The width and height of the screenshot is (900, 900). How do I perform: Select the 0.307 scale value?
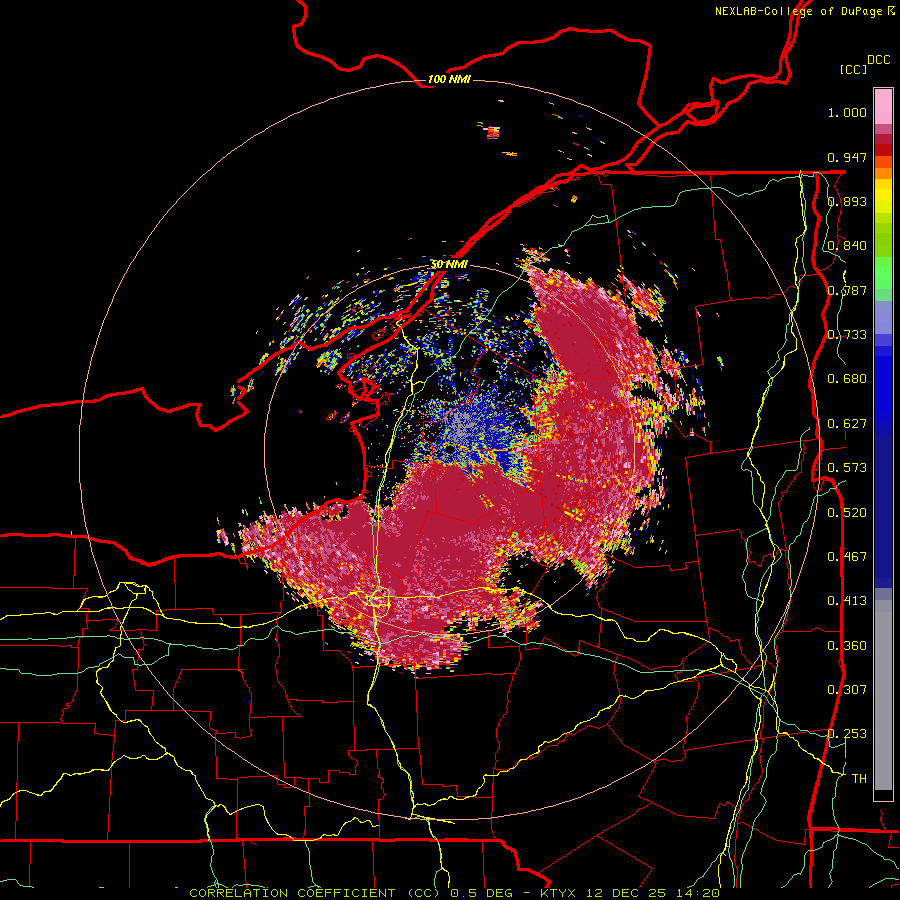pyautogui.click(x=847, y=690)
